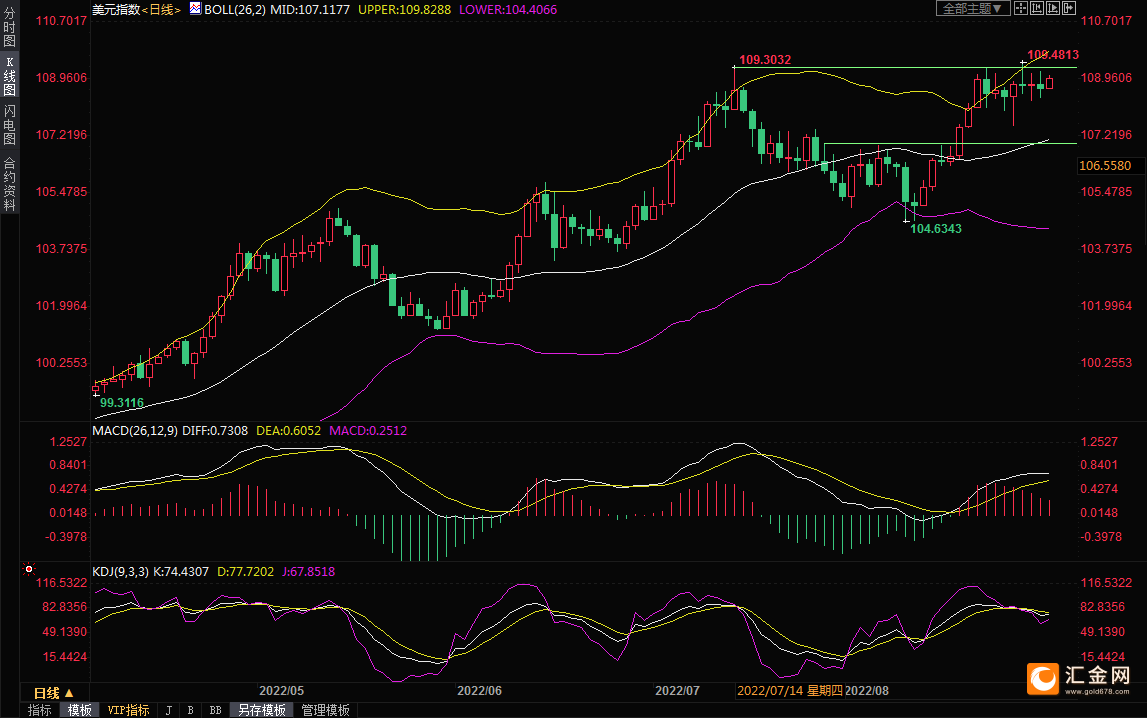
Task: Click the 2022/06 time axis label
Action: (479, 691)
